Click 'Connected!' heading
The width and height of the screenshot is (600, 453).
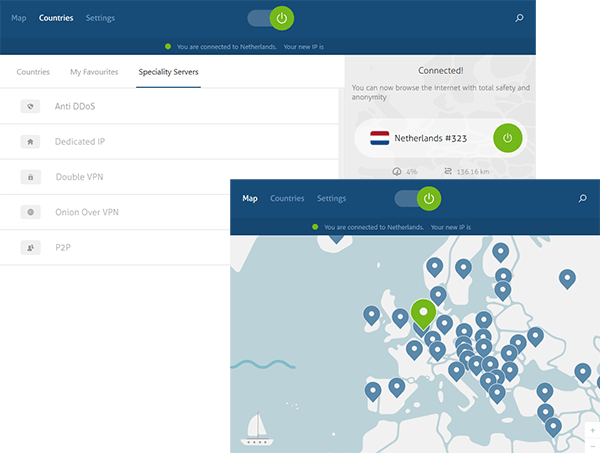click(441, 70)
